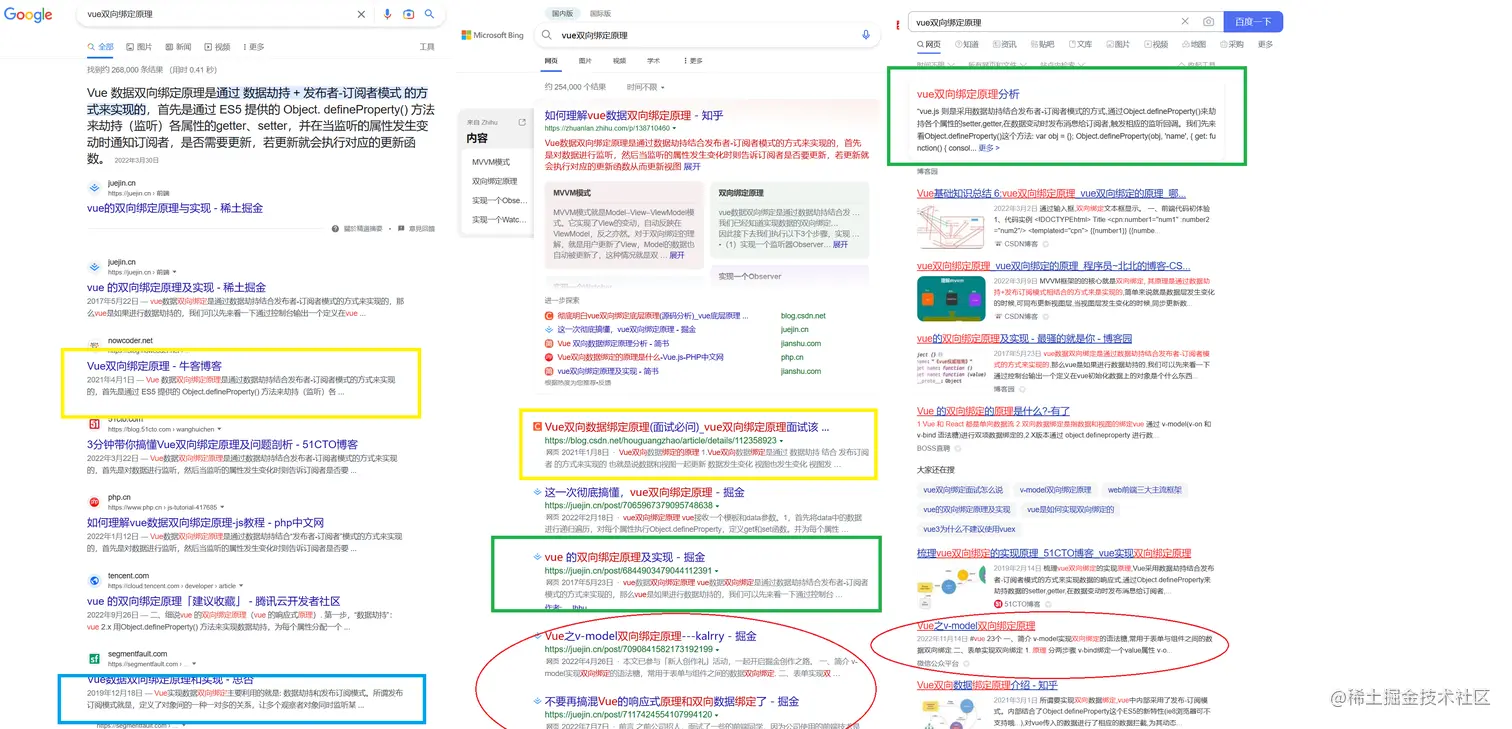Switch to Google 图片 tab
The width and height of the screenshot is (1512, 729).
[x=140, y=47]
